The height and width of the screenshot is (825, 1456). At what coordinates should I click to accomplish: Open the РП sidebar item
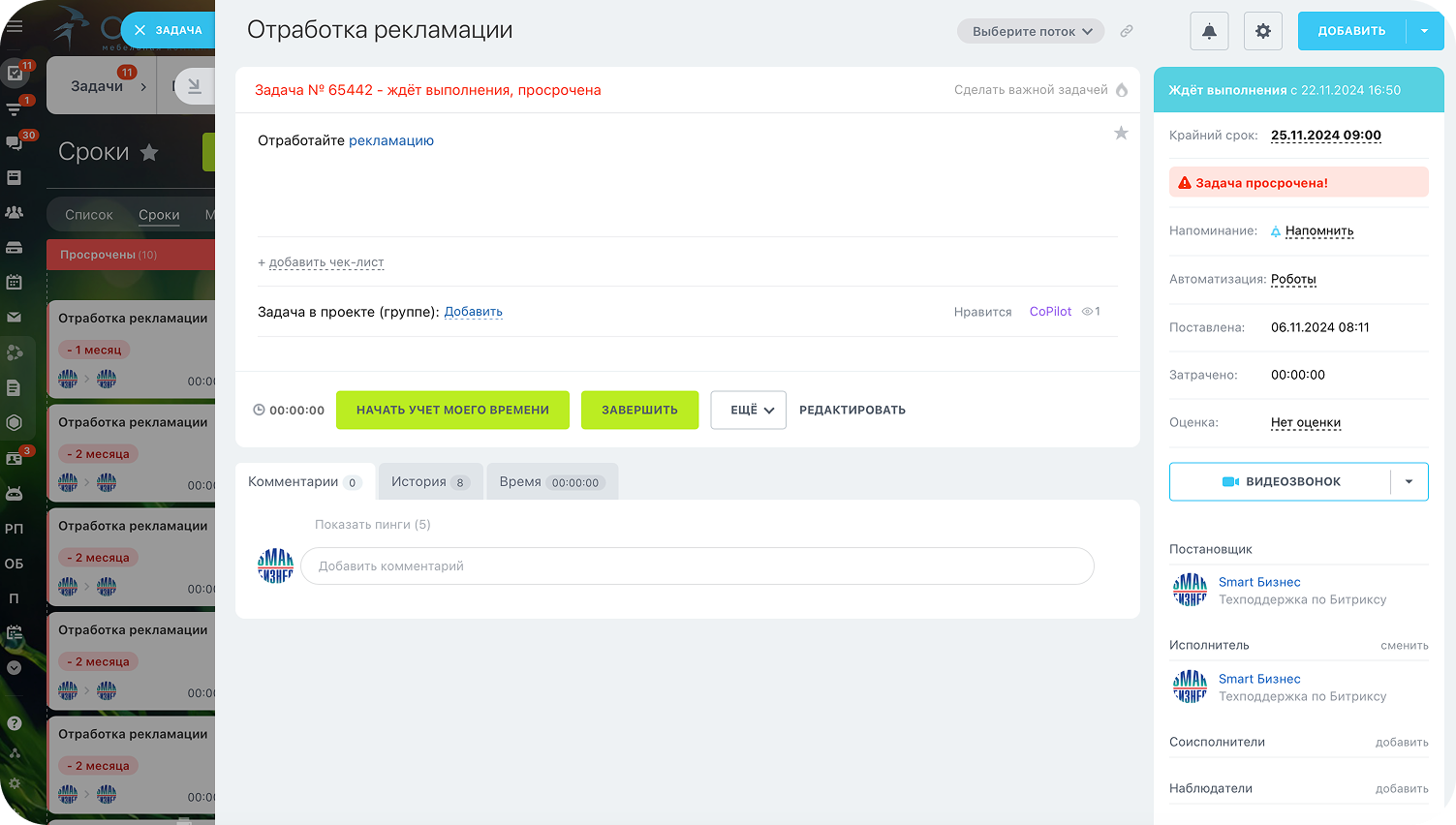click(15, 529)
